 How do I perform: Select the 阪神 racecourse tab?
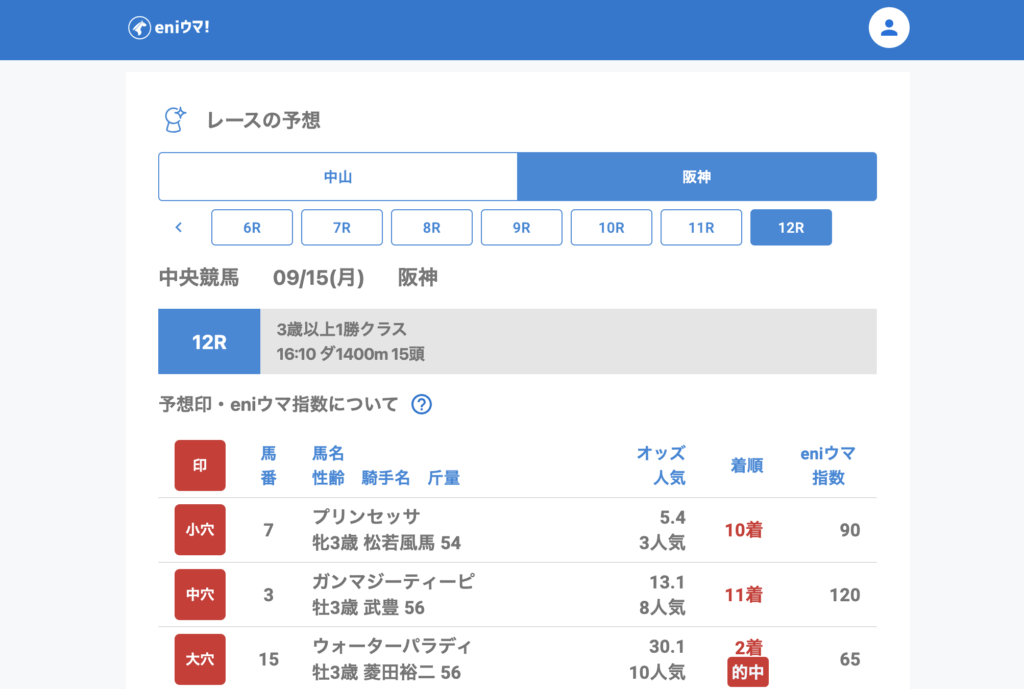coord(697,177)
